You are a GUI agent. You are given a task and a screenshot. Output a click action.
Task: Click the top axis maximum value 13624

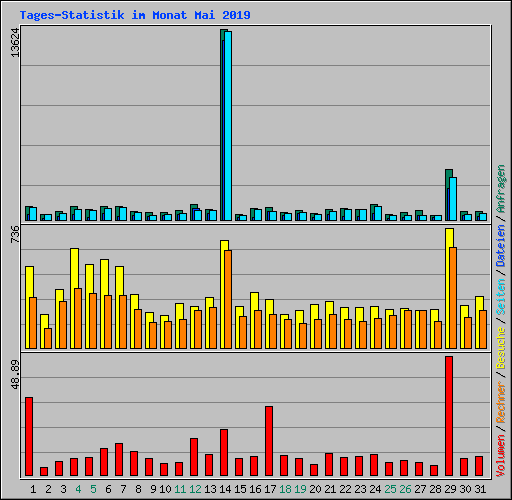pos(15,42)
